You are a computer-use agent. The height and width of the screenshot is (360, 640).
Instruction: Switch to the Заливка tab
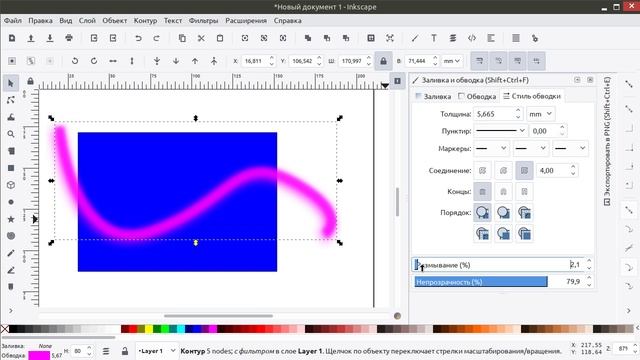pyautogui.click(x=433, y=96)
